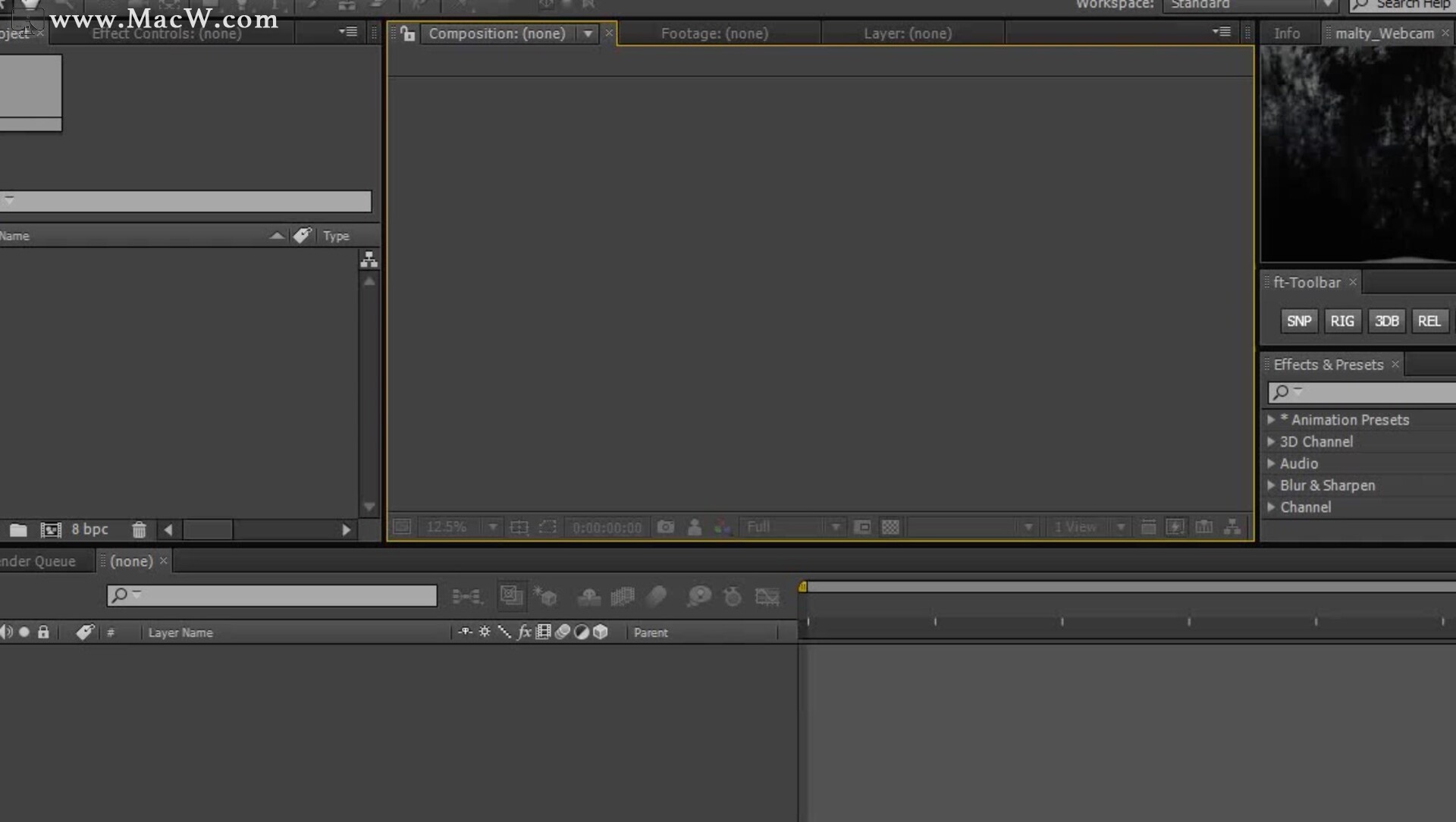The image size is (1456, 822).
Task: Click the trash delete icon in Project panel
Action: coord(139,529)
